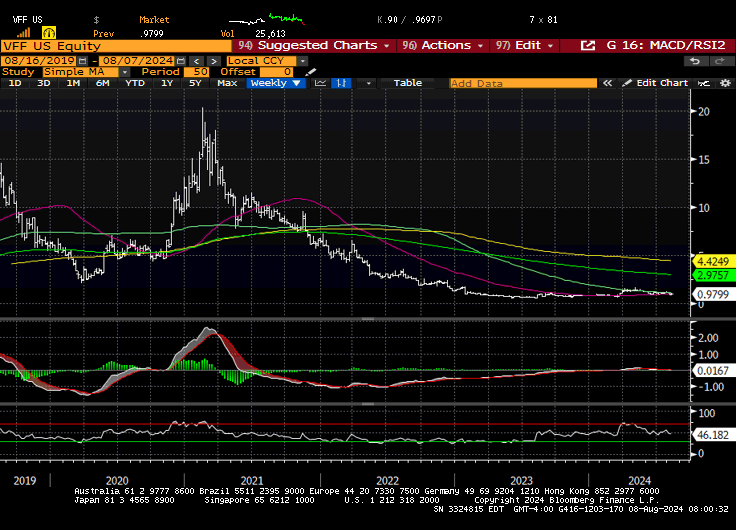Set the range to 1Y
Screen dimensions: 736x530
click(x=167, y=83)
